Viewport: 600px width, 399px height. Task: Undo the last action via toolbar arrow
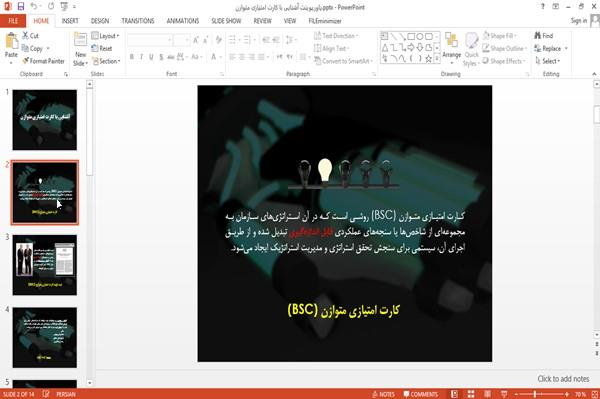click(34, 6)
